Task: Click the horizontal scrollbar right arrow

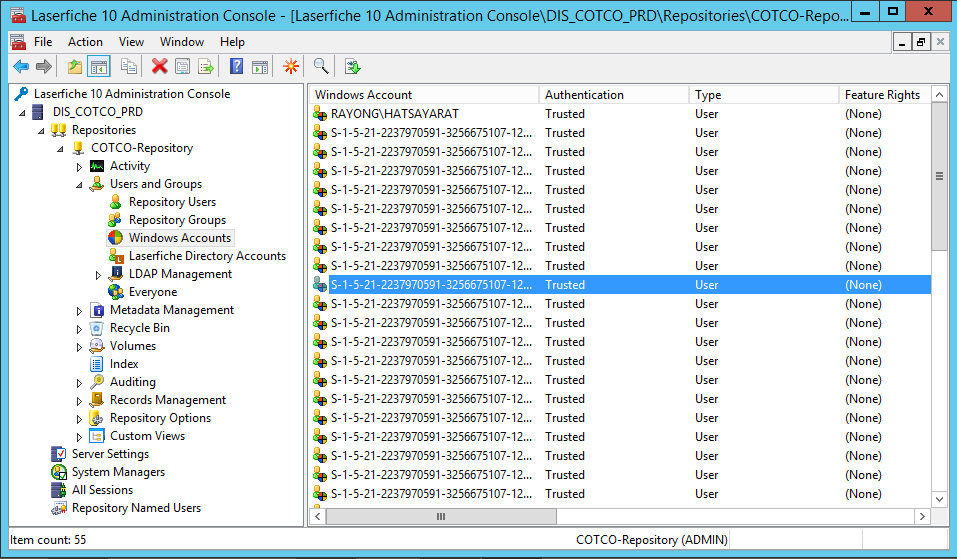Action: tap(922, 516)
